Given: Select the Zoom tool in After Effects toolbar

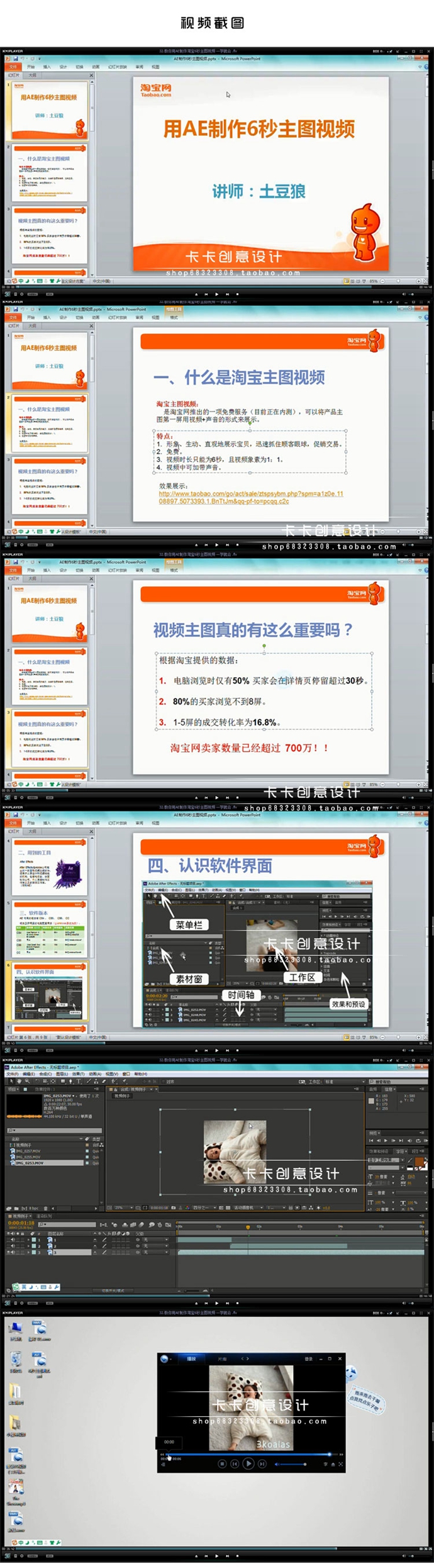Looking at the screenshot, I should point(27,1081).
